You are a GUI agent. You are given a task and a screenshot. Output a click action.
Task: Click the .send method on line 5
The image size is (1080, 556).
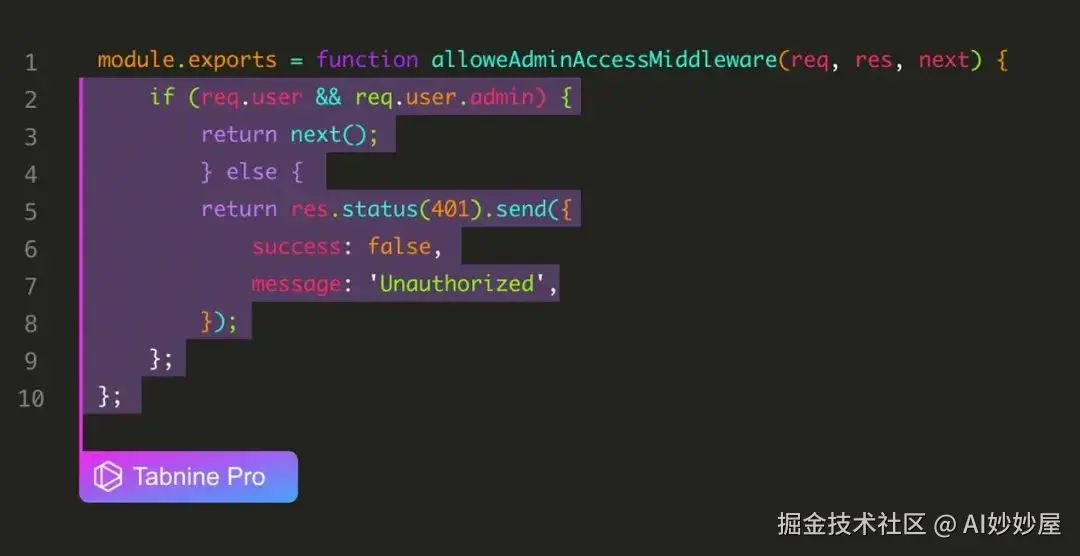pyautogui.click(x=515, y=209)
